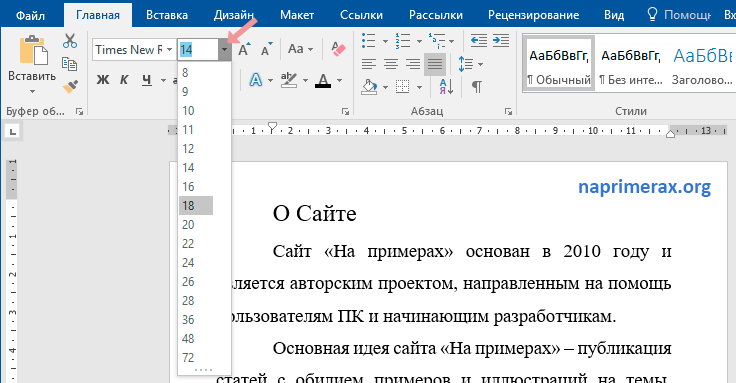Image resolution: width=736 pixels, height=383 pixels.
Task: Toggle italic К formatting
Action: click(124, 80)
